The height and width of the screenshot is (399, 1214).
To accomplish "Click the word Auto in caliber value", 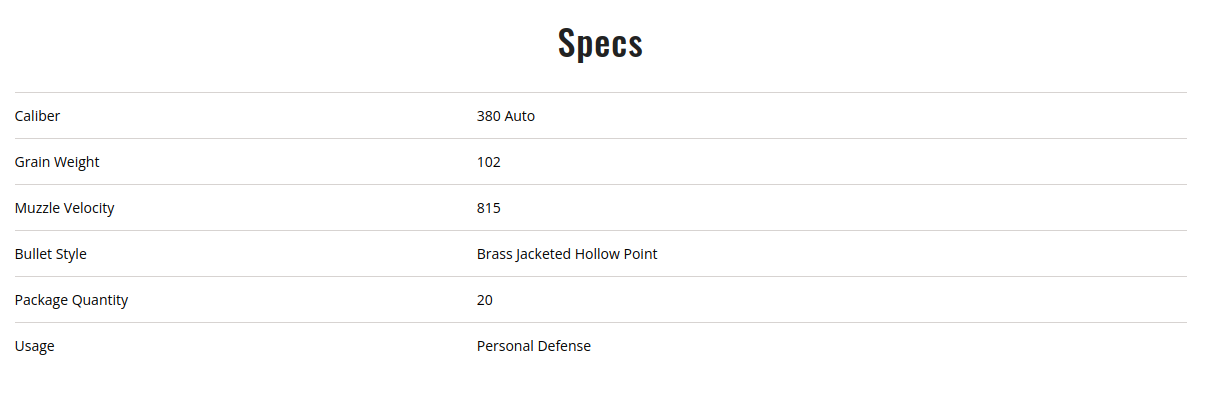I will 520,116.
